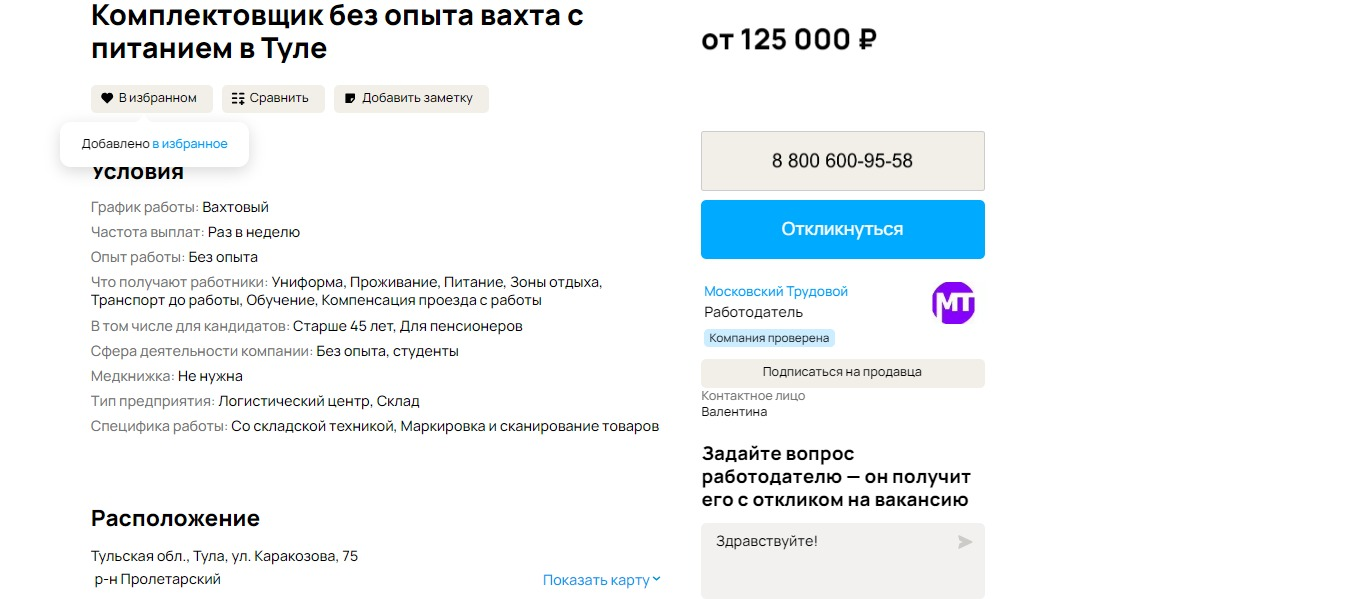The image size is (1366, 599).
Task: Open Московский Трудовой employer link
Action: coord(775,291)
